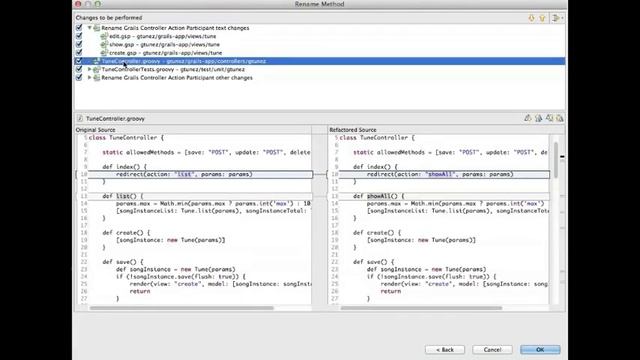
Task: Click the create.gsp file icon
Action: pos(104,53)
